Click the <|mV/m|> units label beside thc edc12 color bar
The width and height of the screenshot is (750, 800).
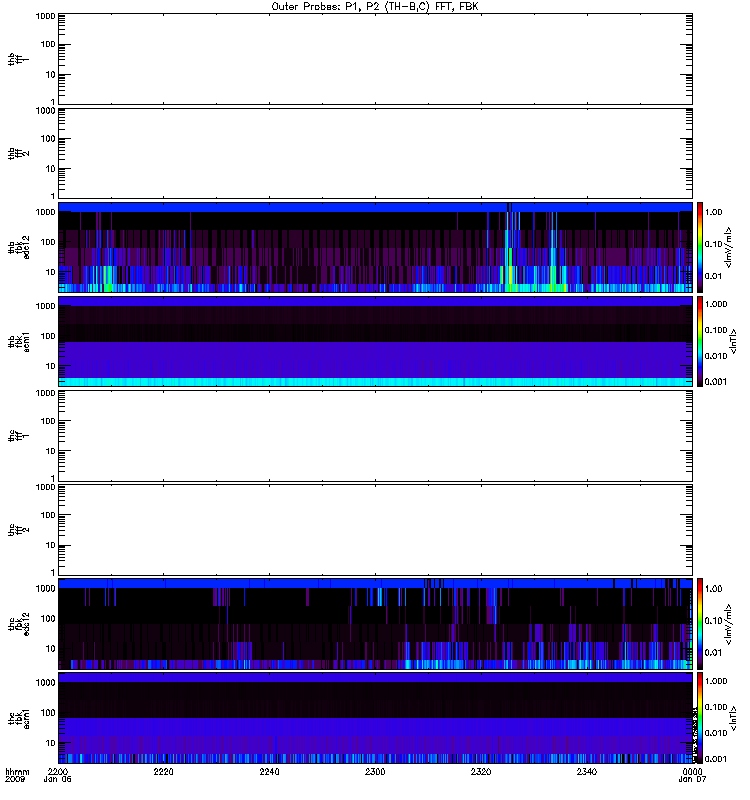pyautogui.click(x=729, y=624)
